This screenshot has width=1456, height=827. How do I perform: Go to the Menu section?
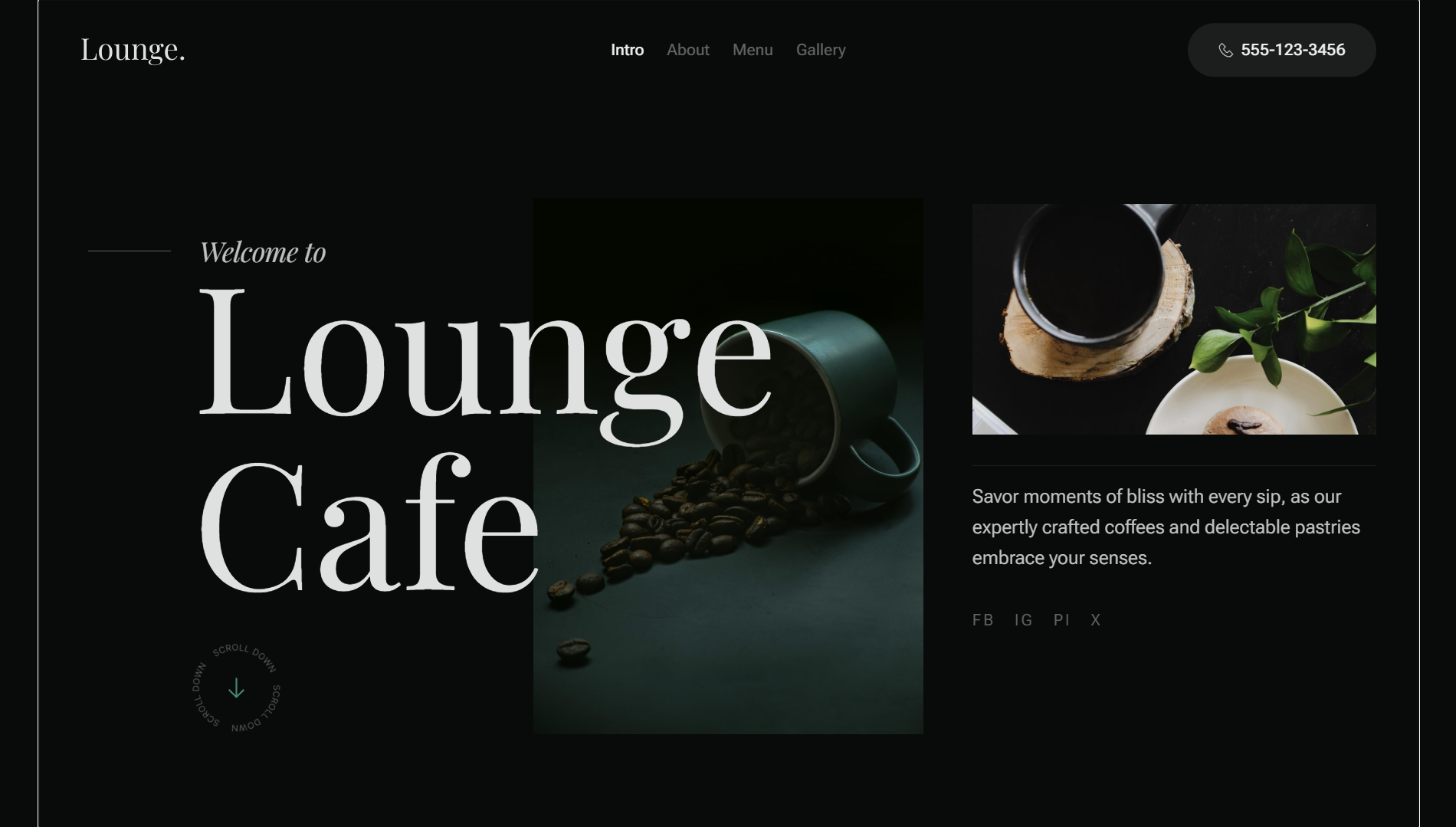753,50
